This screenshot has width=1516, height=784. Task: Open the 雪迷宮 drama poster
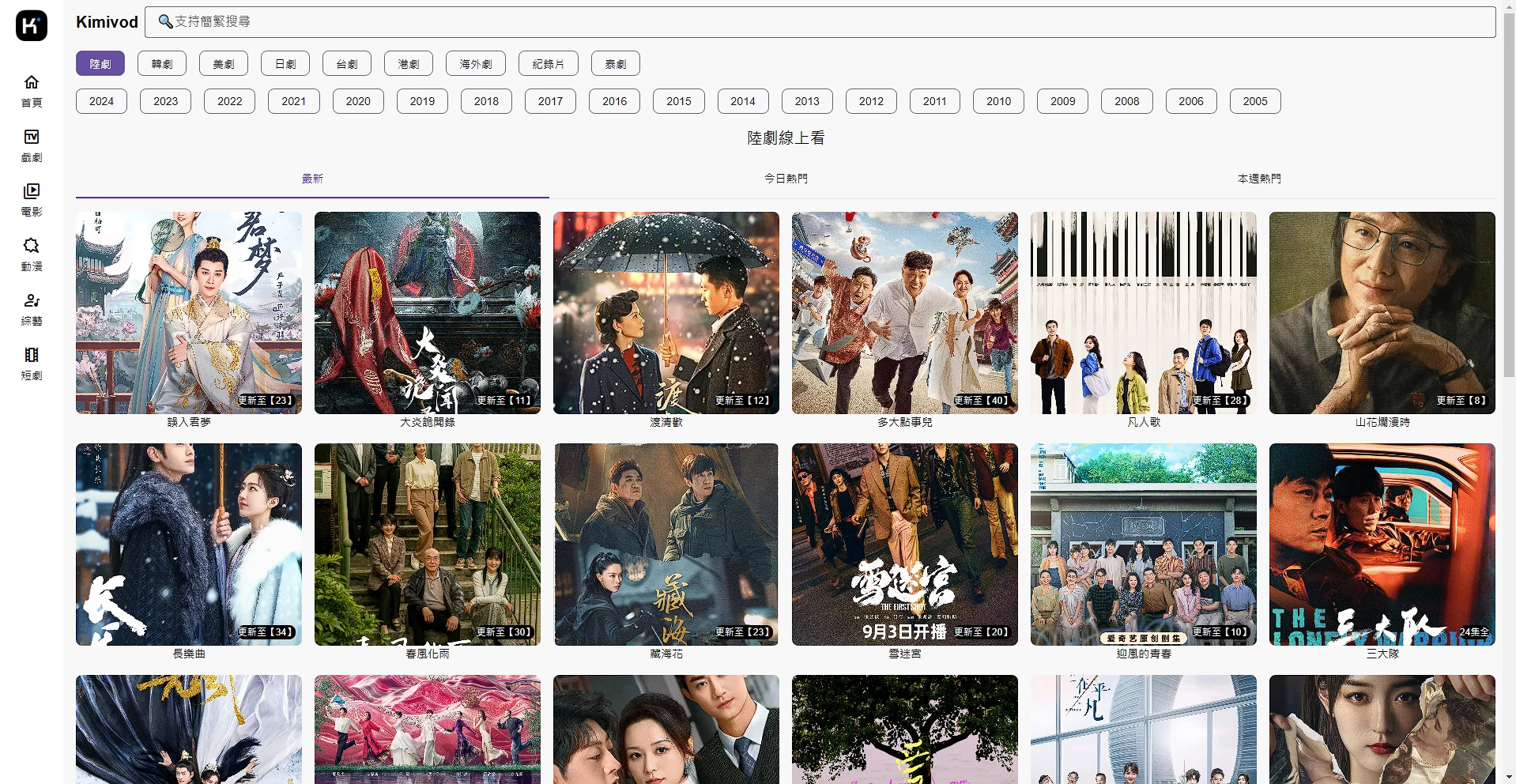[904, 545]
